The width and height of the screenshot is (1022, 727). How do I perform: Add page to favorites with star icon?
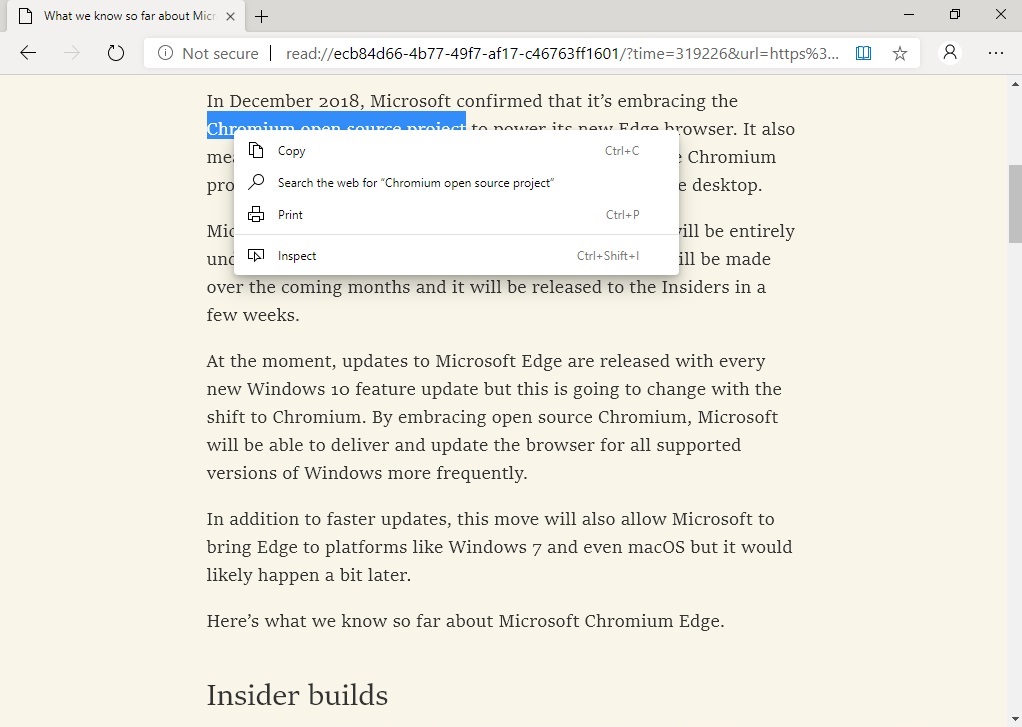(899, 53)
